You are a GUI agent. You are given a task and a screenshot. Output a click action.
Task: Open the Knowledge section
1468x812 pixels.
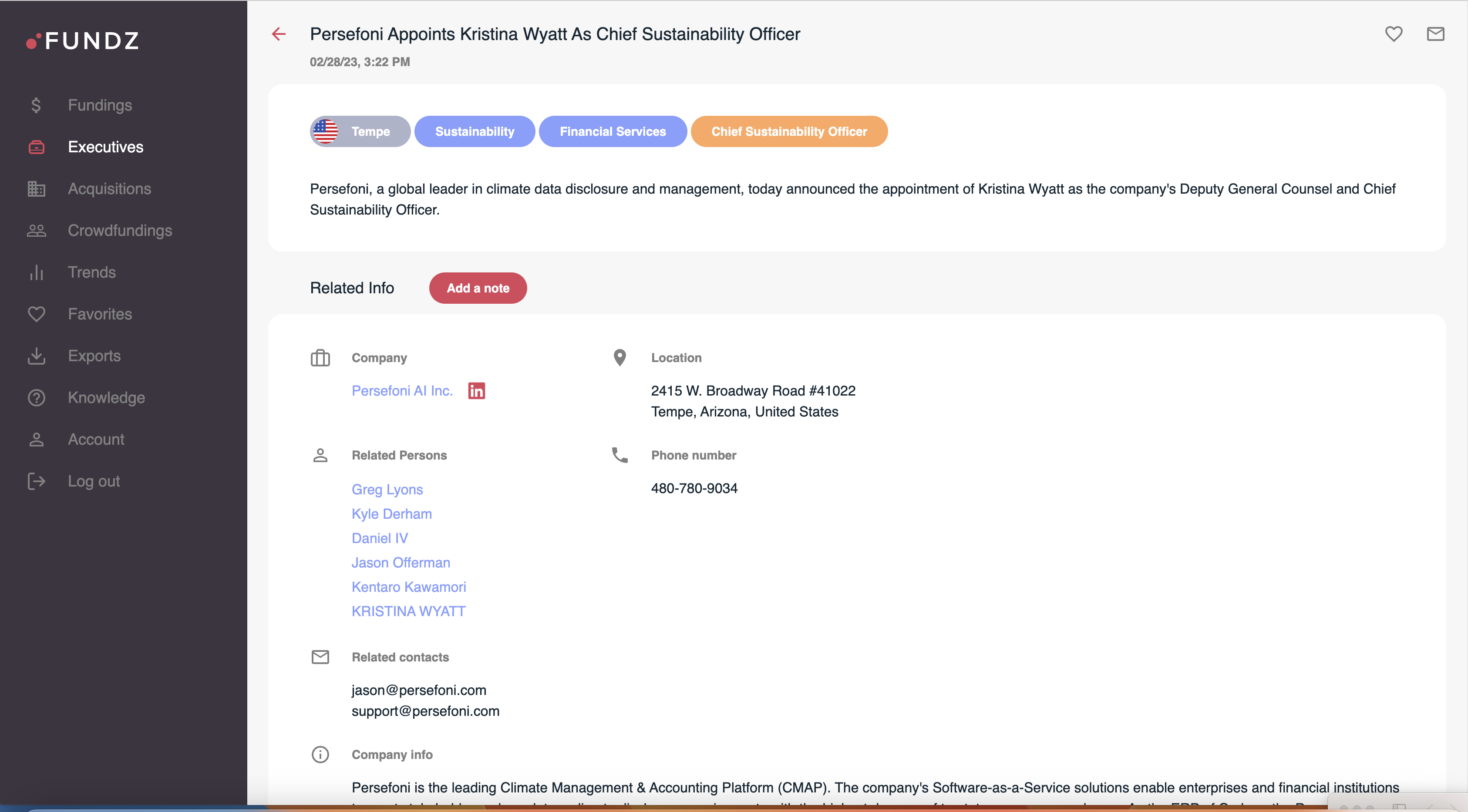click(x=106, y=397)
